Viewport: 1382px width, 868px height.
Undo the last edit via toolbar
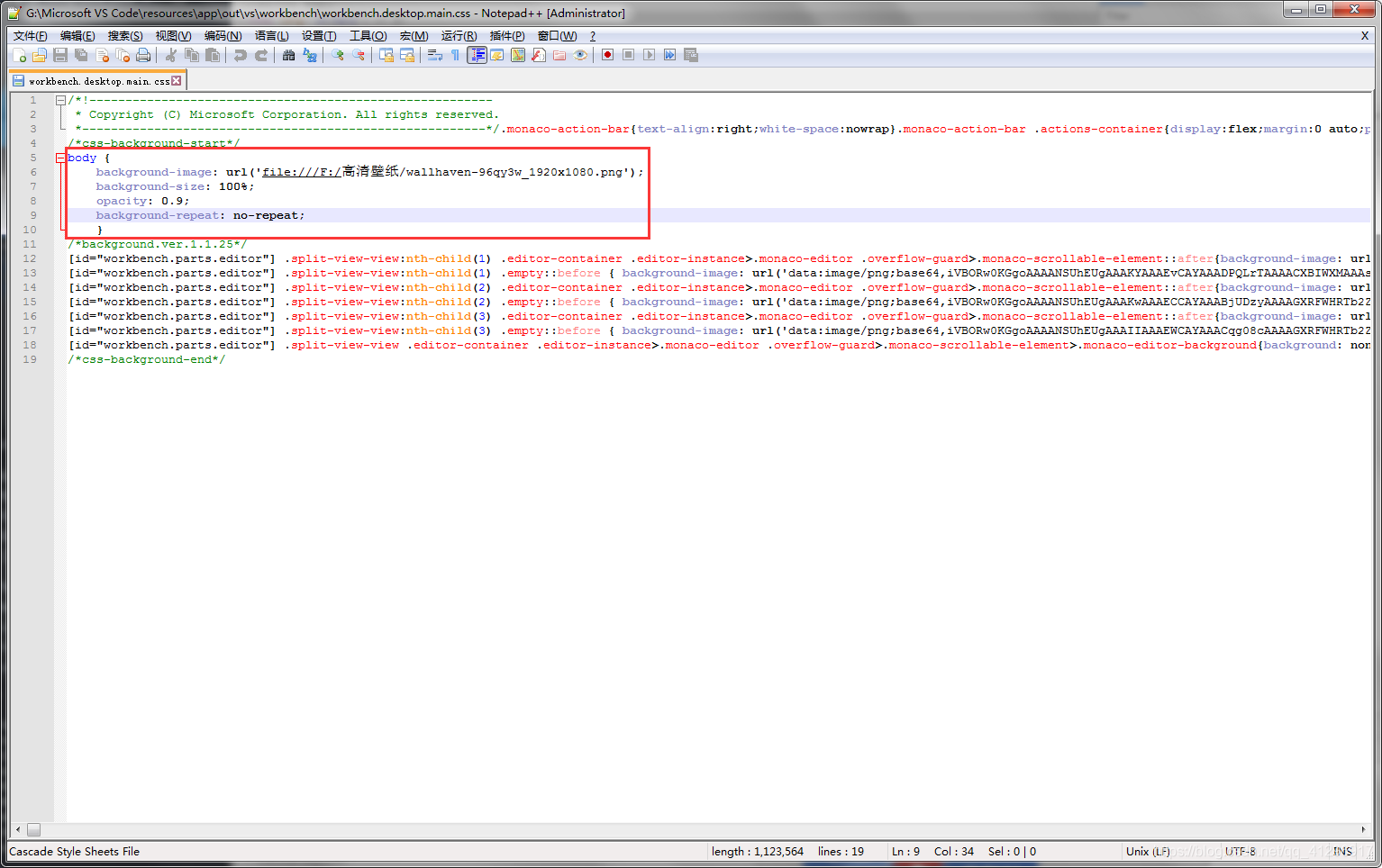tap(240, 55)
